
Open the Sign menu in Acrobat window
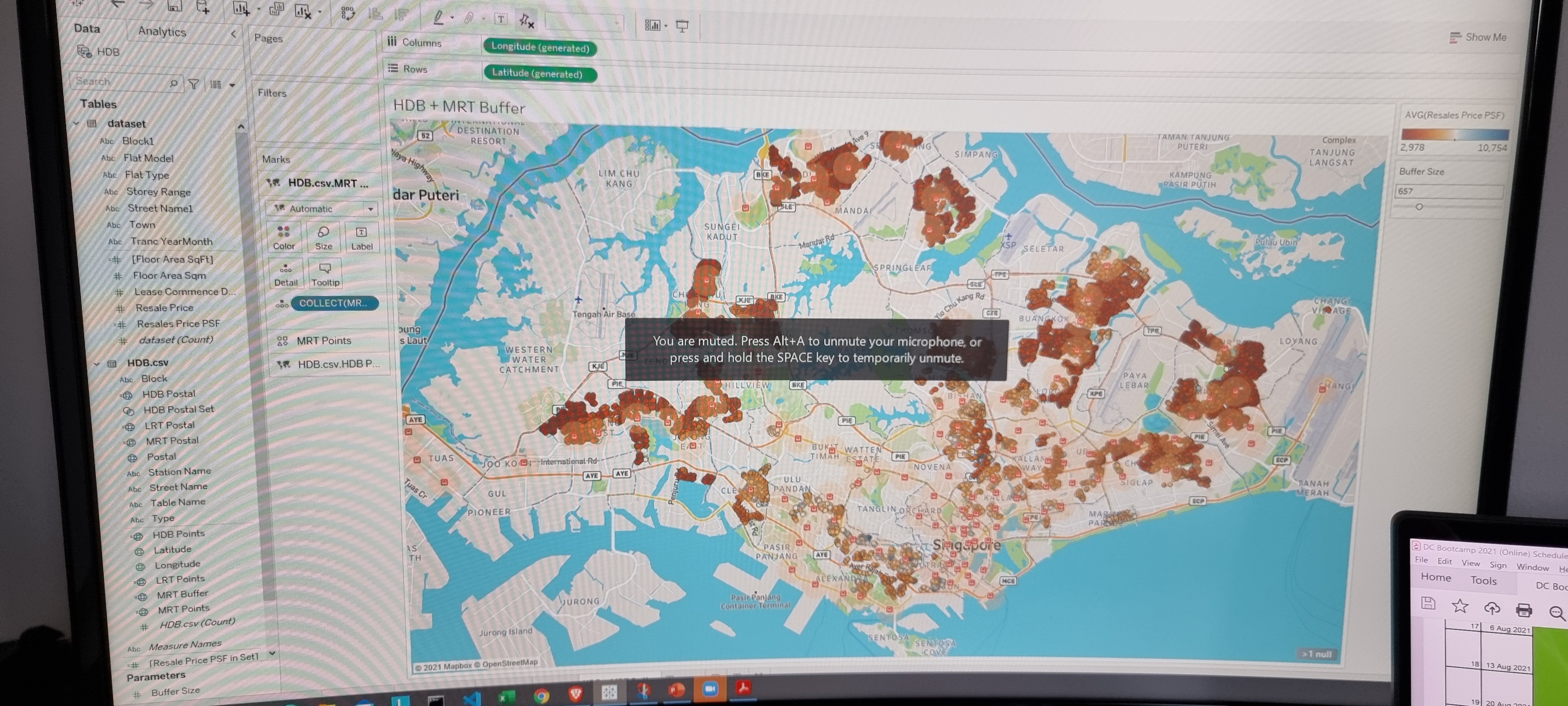point(1498,565)
